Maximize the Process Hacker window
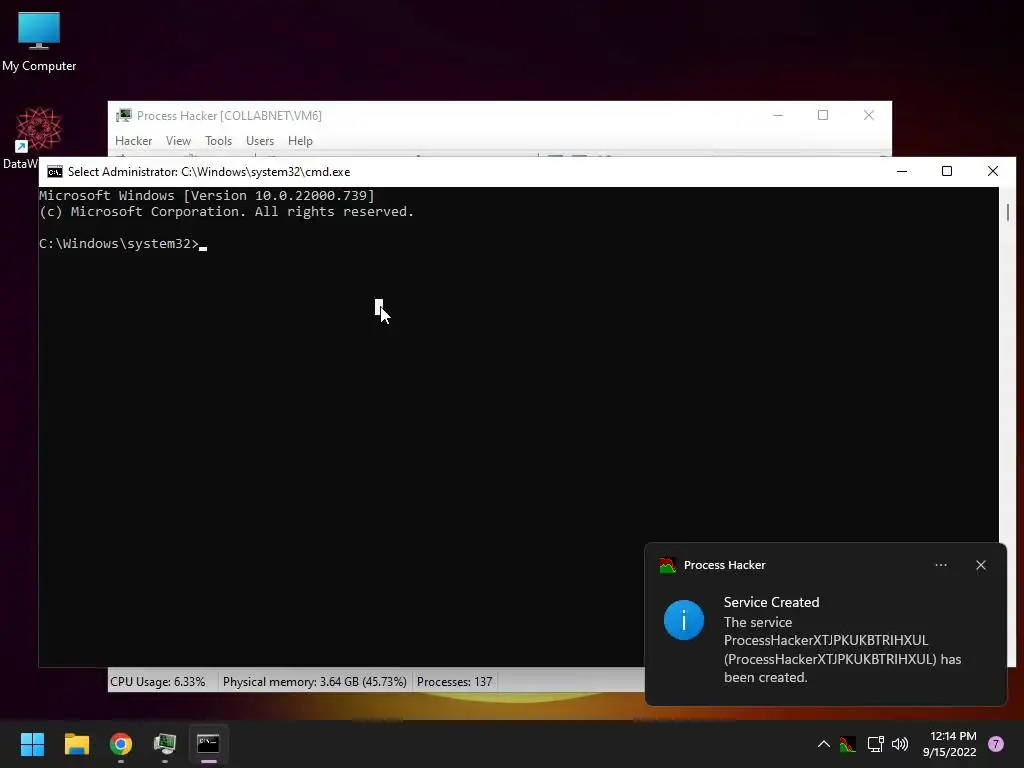This screenshot has height=768, width=1024. click(823, 115)
